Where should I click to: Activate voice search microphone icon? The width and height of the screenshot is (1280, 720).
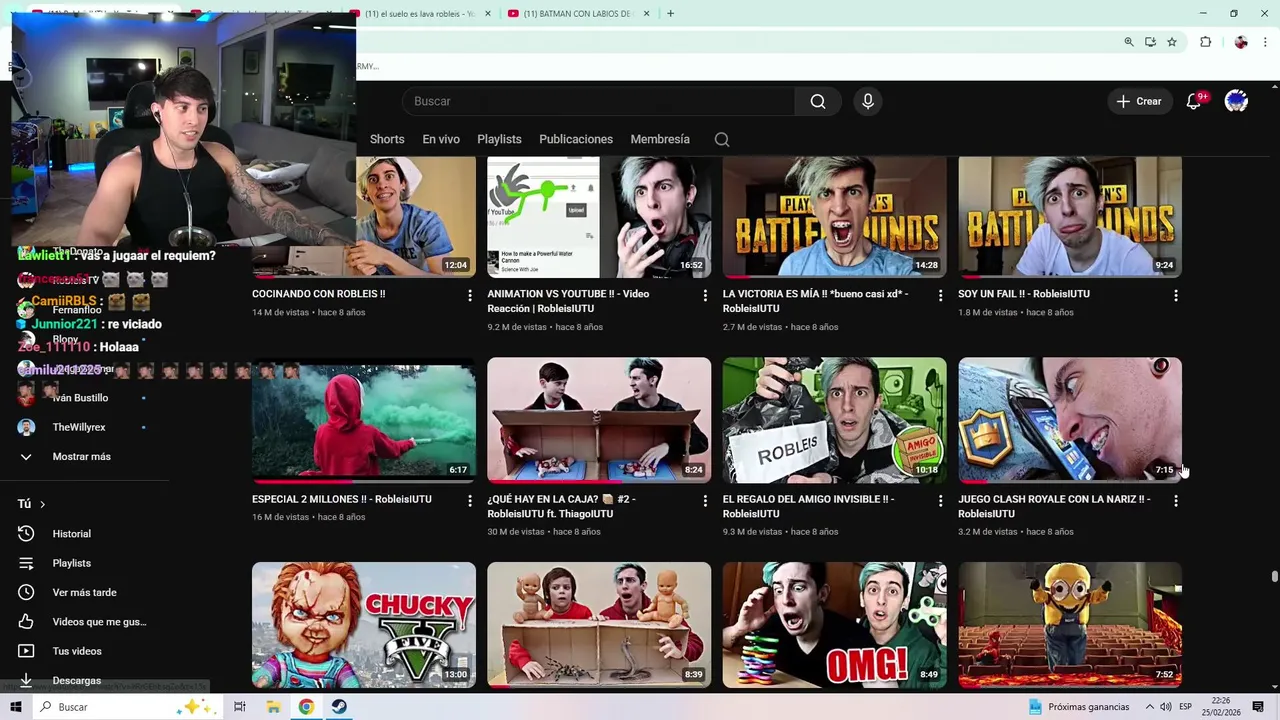point(868,101)
